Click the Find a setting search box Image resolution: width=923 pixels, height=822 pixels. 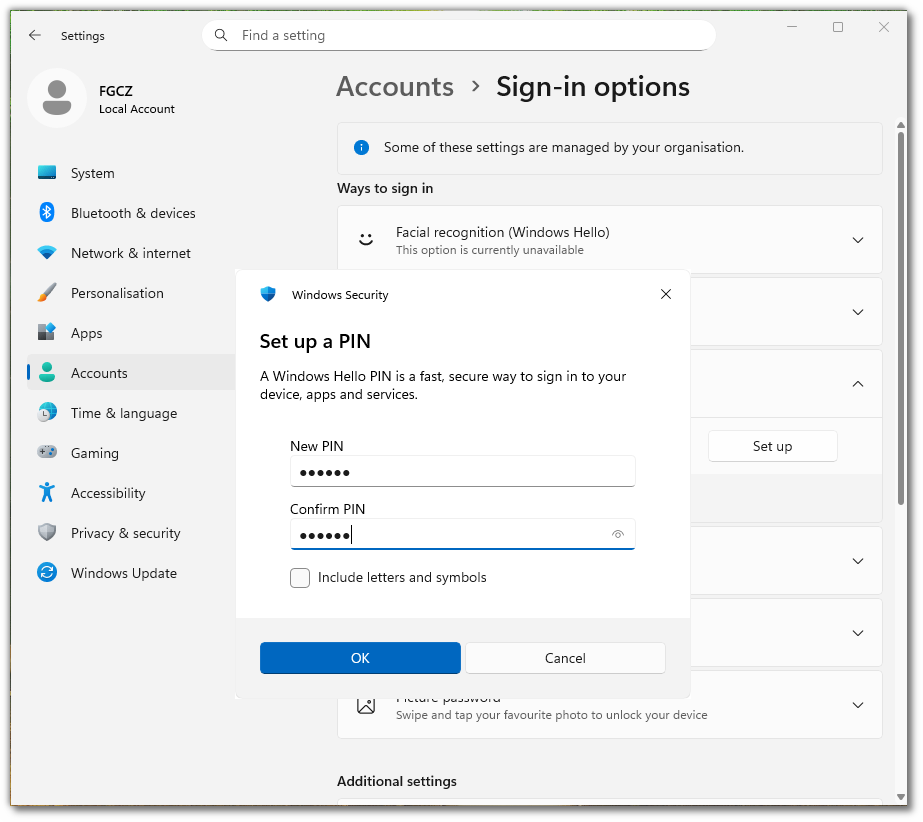point(459,35)
